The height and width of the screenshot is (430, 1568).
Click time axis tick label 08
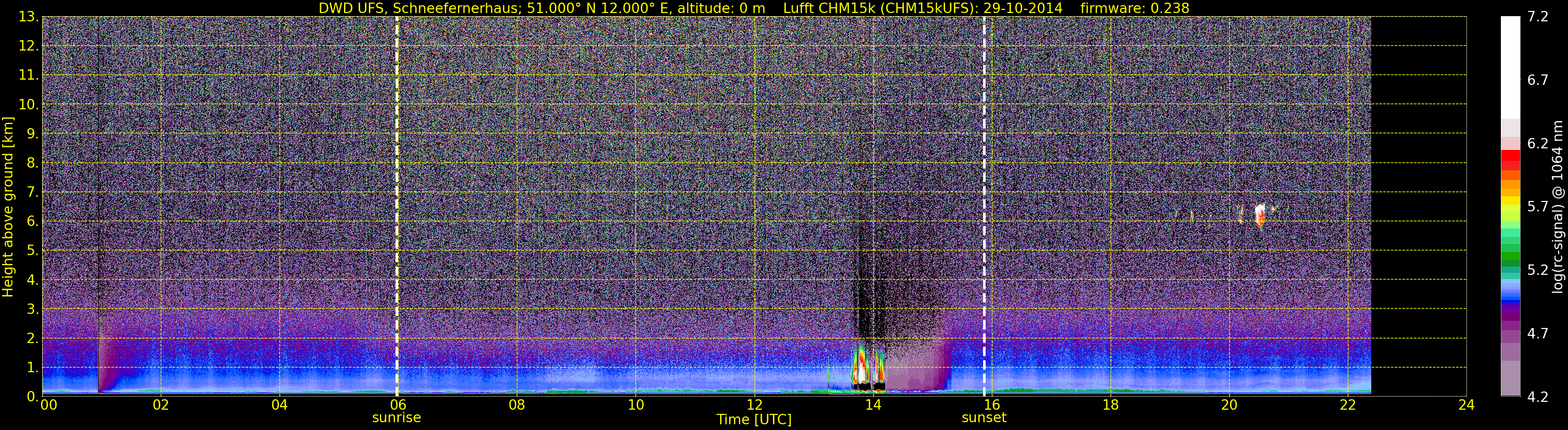point(517,405)
